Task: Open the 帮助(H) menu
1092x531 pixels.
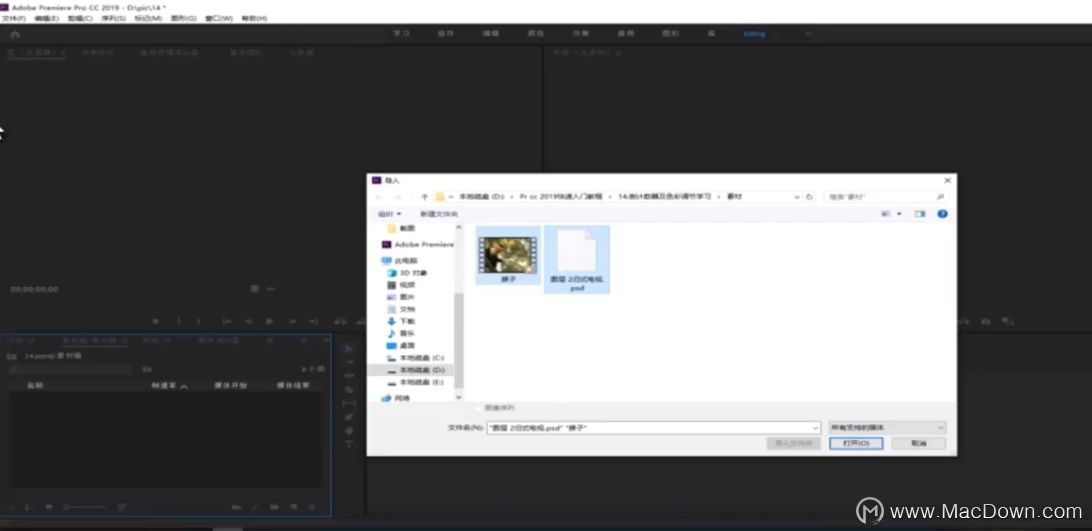Action: tap(254, 18)
